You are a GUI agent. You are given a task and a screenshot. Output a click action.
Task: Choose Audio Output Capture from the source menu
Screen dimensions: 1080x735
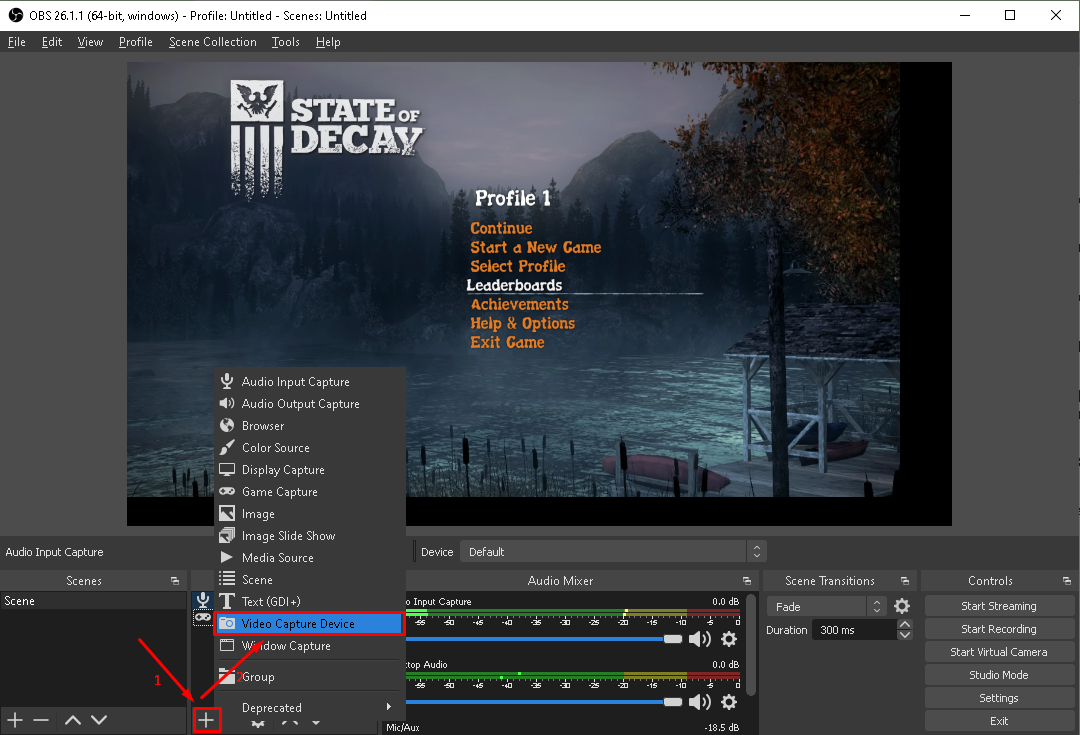tap(309, 404)
